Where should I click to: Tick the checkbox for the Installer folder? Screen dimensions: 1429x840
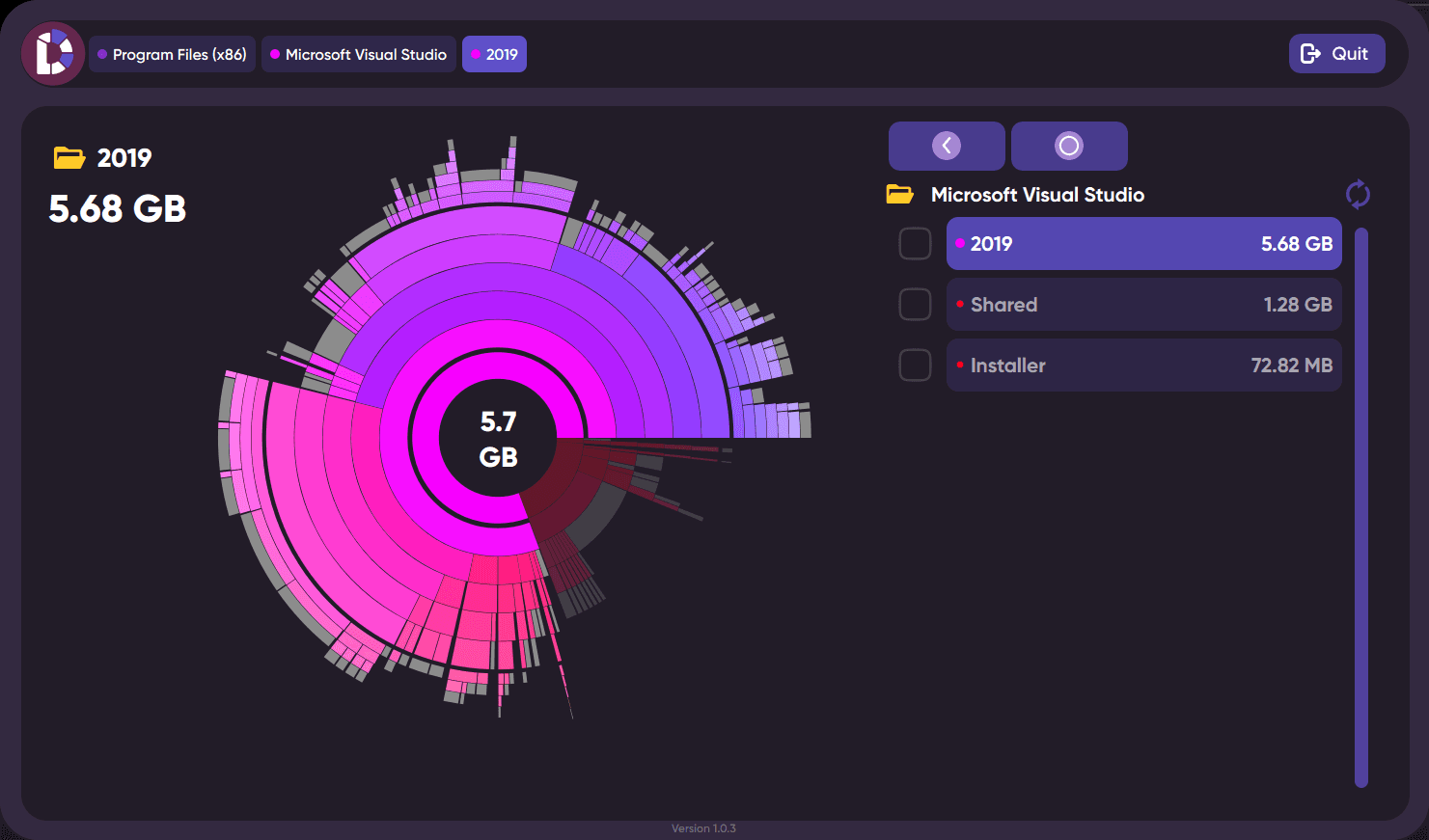coord(915,366)
